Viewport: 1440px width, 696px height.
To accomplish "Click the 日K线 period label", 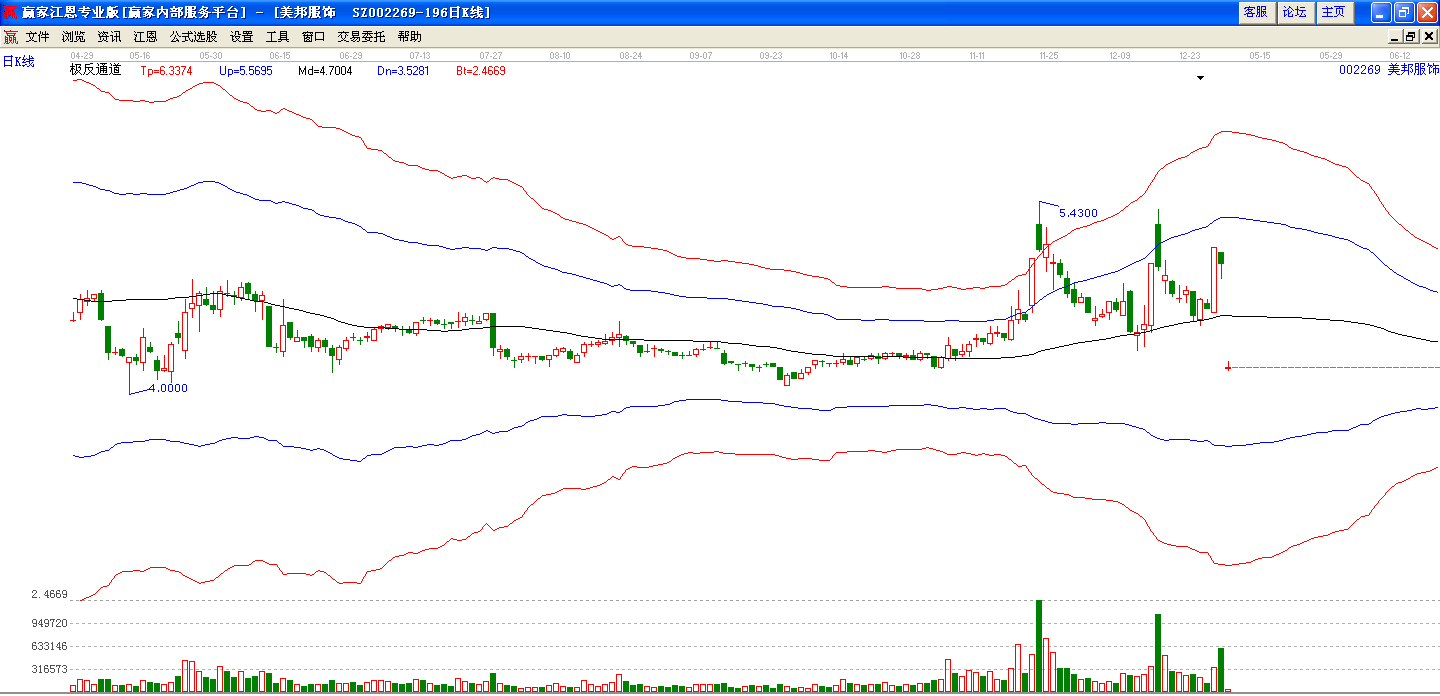I will click(x=18, y=61).
